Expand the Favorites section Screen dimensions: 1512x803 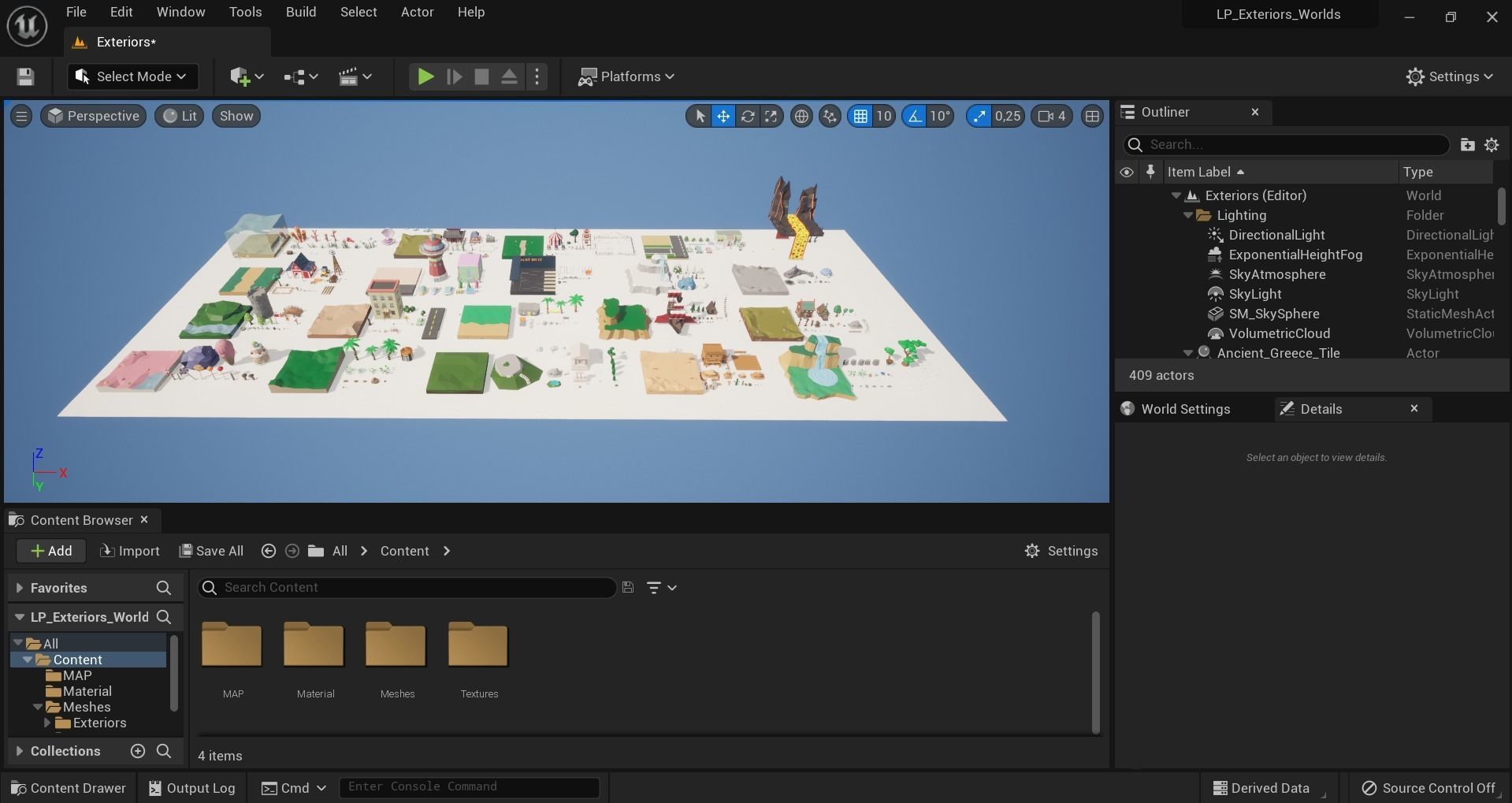[19, 588]
